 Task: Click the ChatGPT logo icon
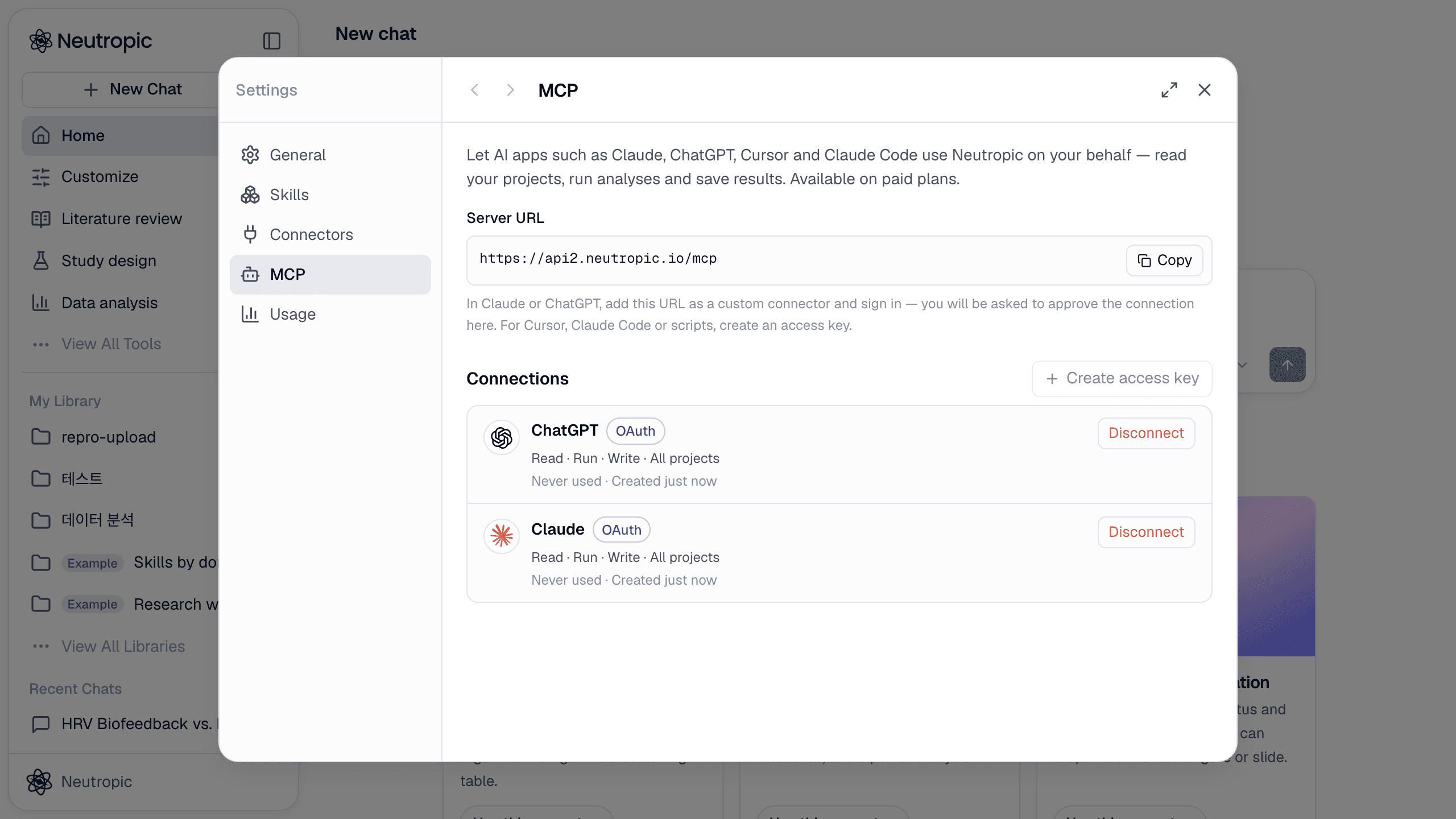pyautogui.click(x=502, y=438)
